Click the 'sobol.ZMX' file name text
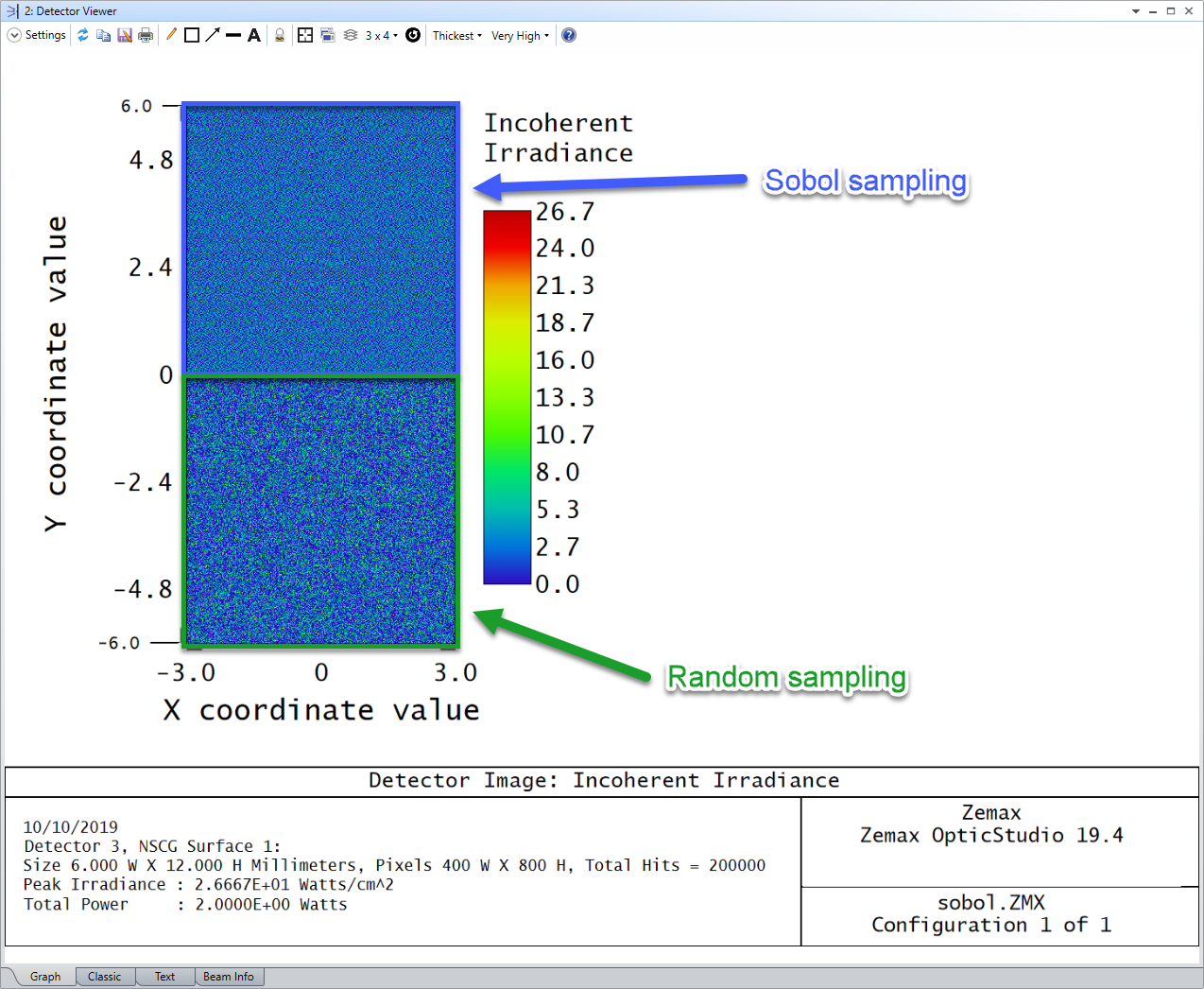 click(x=991, y=903)
